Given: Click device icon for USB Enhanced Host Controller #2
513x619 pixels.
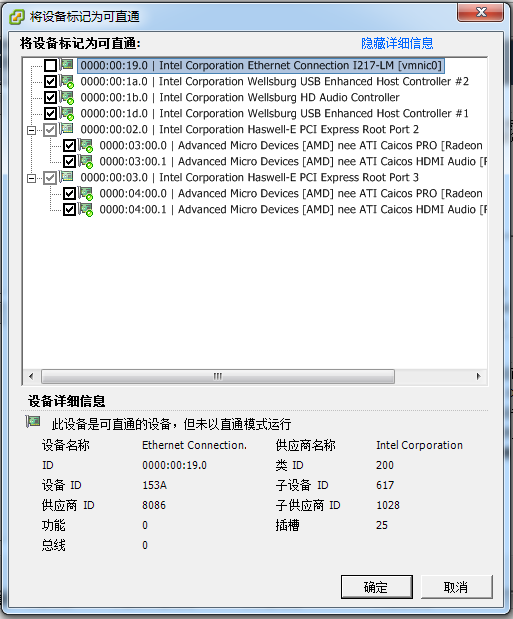Looking at the screenshot, I should (x=66, y=81).
